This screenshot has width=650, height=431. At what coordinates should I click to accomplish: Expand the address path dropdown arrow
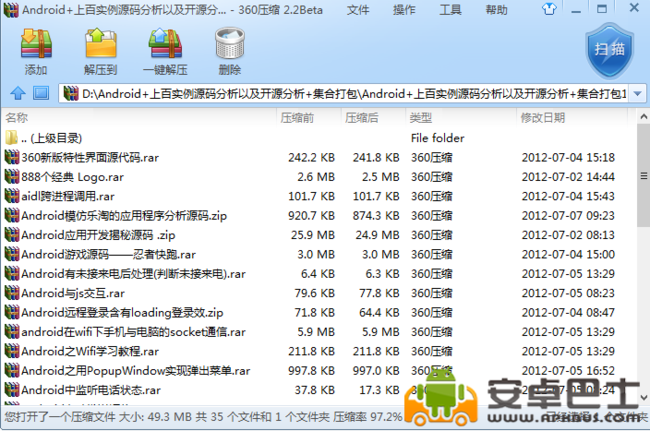coord(638,94)
